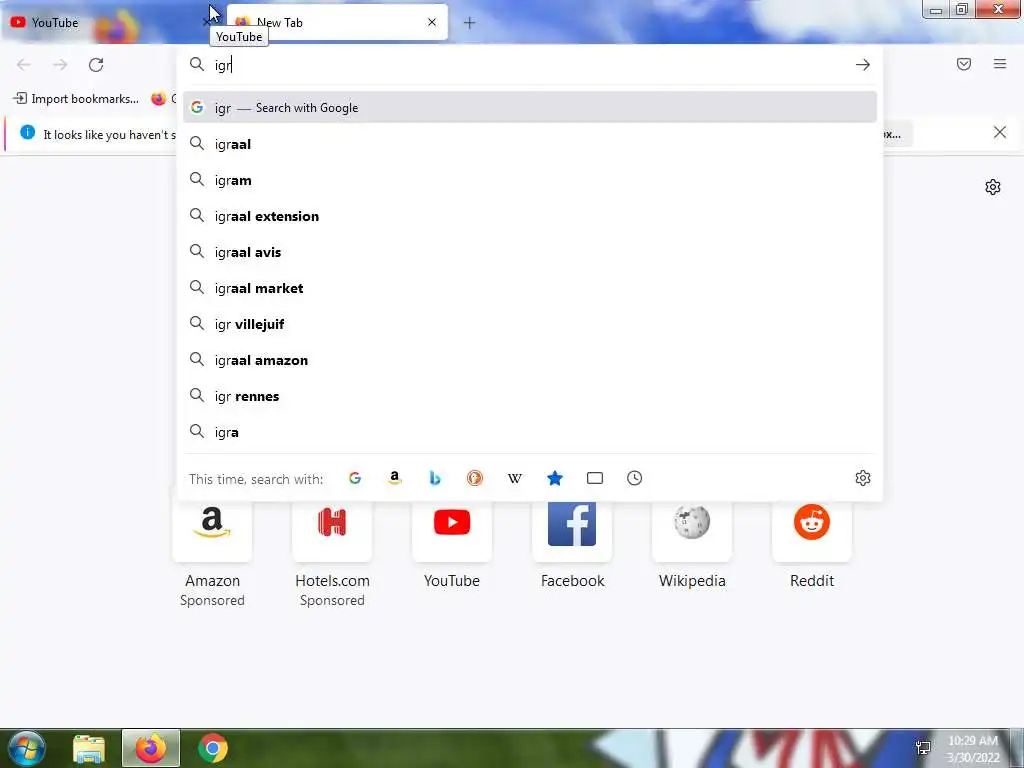Select the New Tab tab

tap(337, 22)
